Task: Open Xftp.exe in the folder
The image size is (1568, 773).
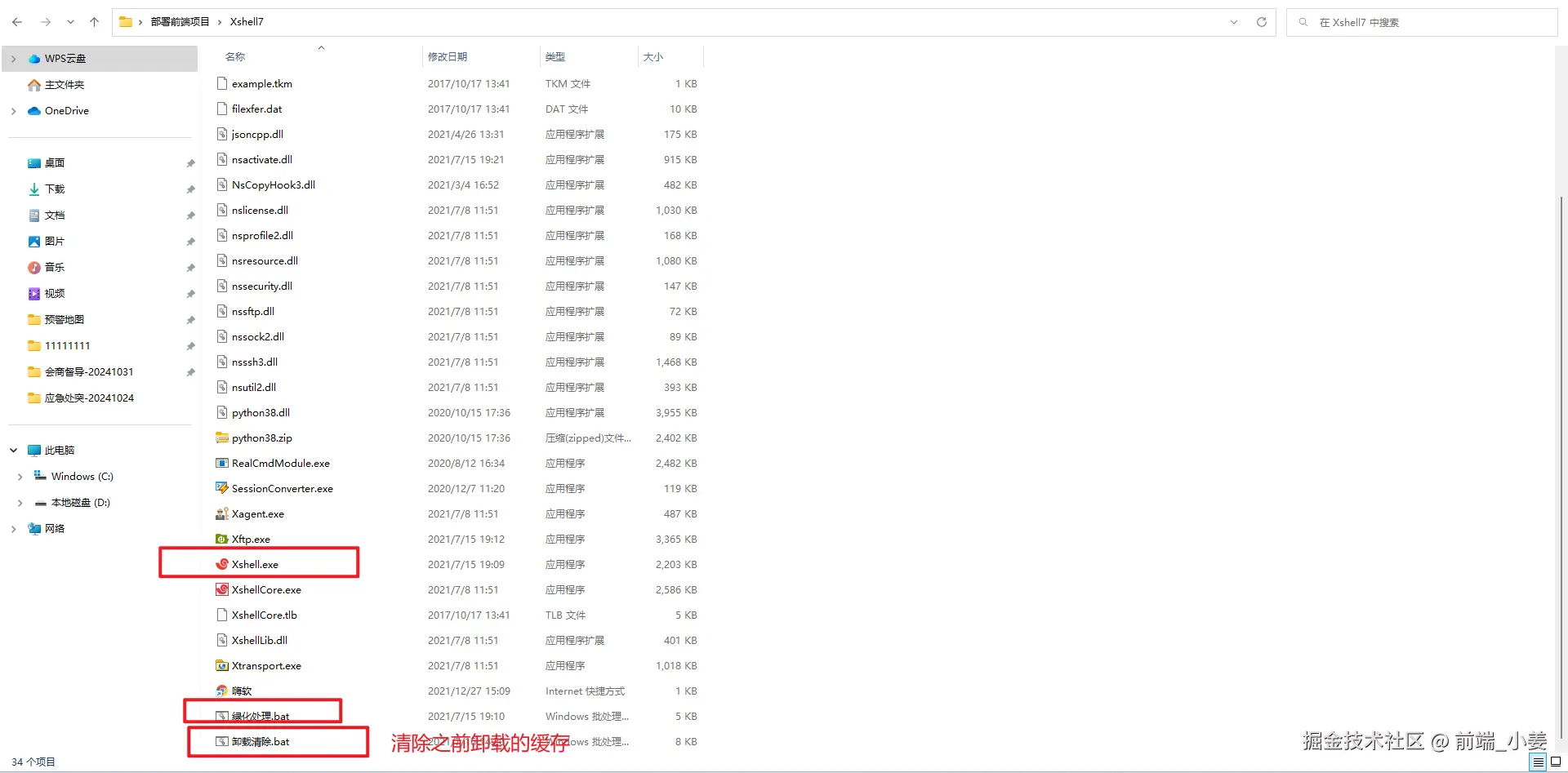Action: click(250, 539)
